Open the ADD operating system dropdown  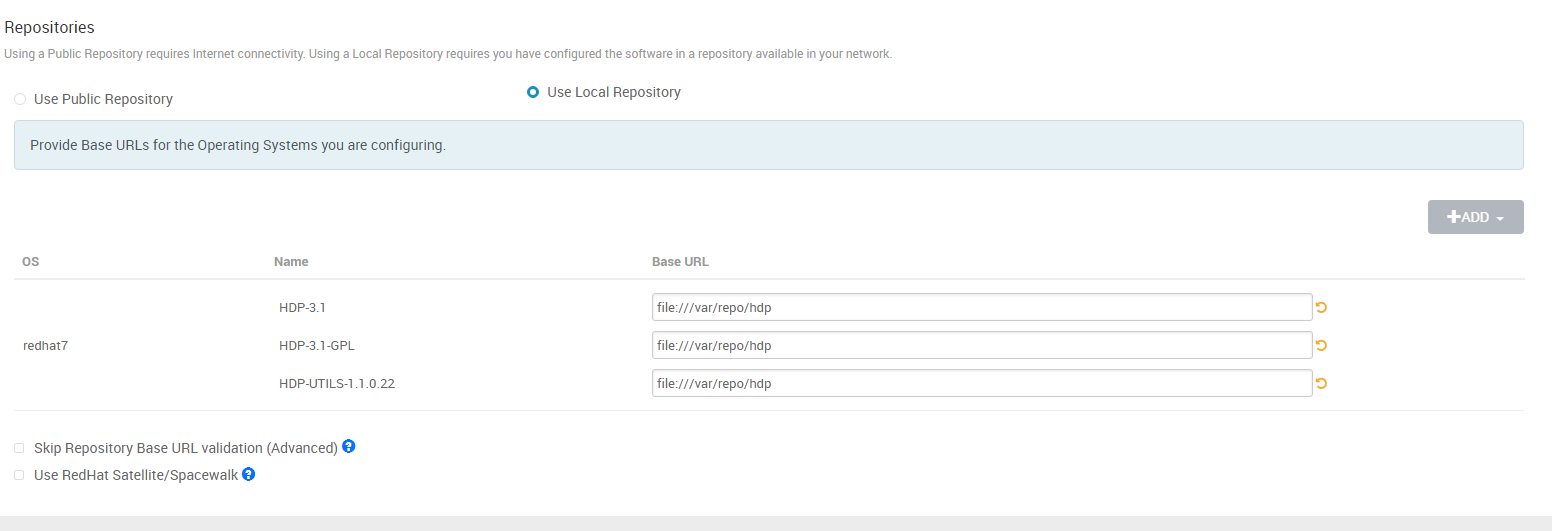(x=1475, y=217)
